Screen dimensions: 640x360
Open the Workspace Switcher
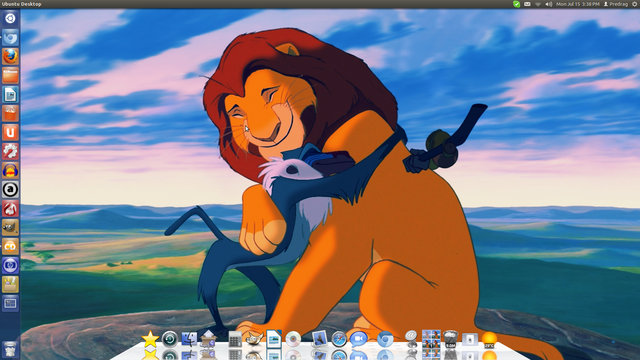[x=10, y=304]
